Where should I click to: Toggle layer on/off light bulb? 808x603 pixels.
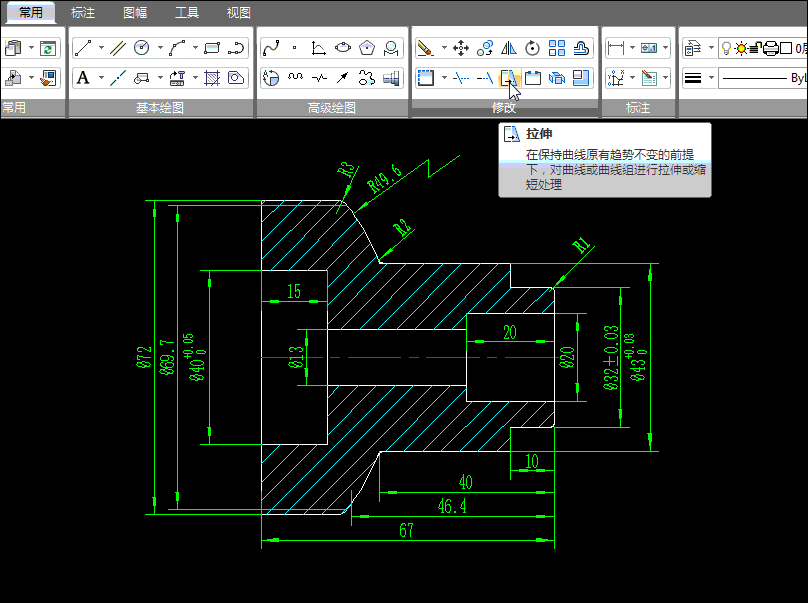coord(726,48)
